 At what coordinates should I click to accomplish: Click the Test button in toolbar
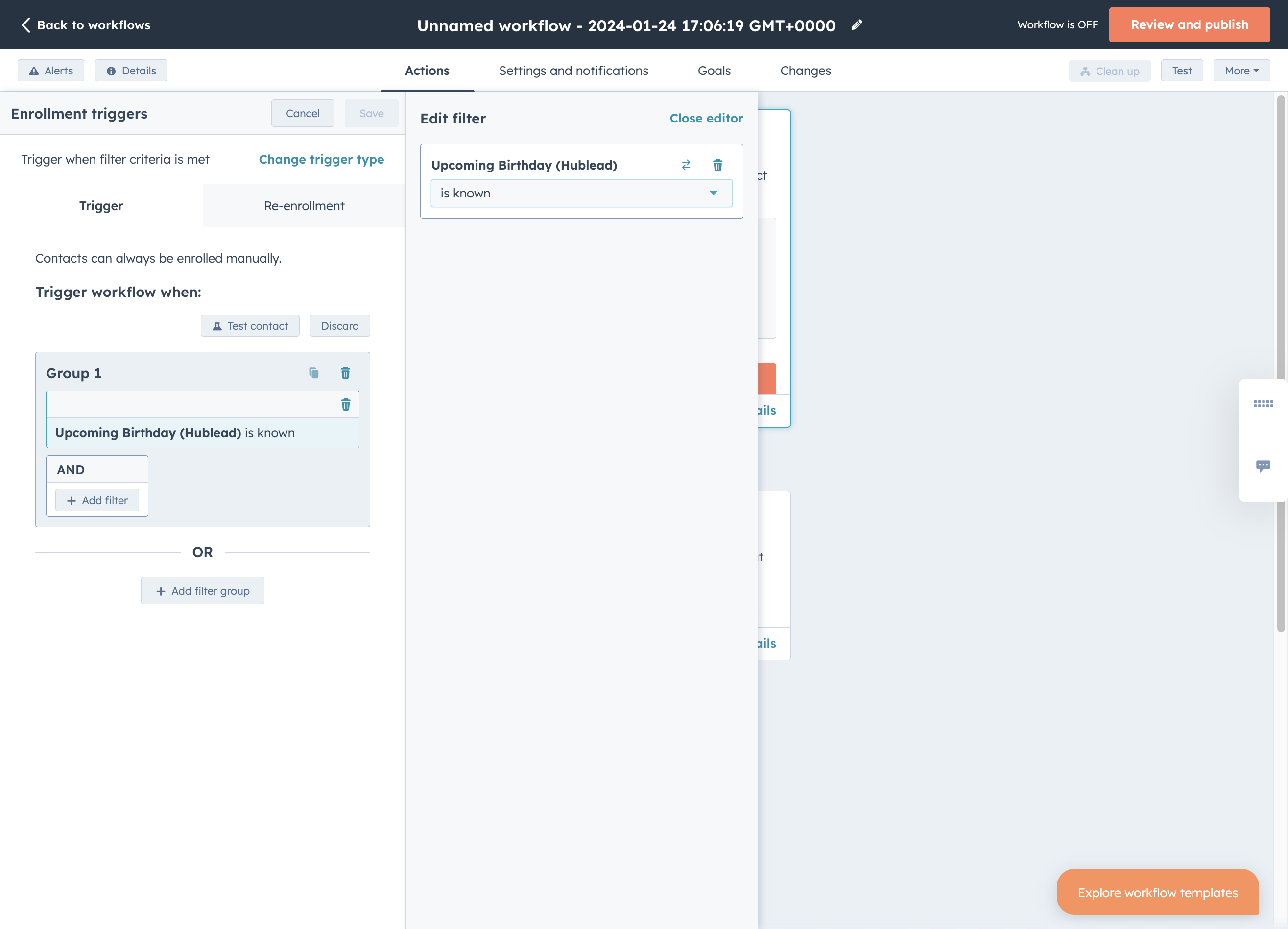(1182, 71)
